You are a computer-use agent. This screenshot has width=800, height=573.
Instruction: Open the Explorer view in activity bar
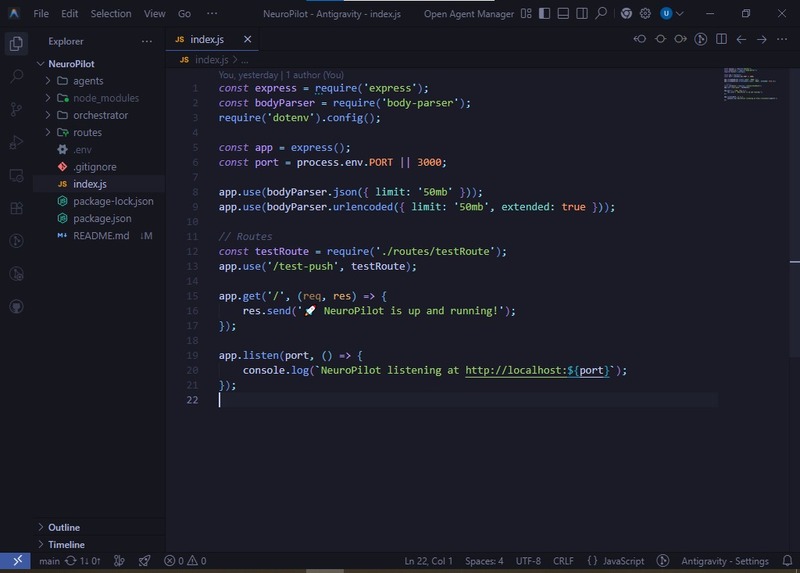(x=16, y=44)
